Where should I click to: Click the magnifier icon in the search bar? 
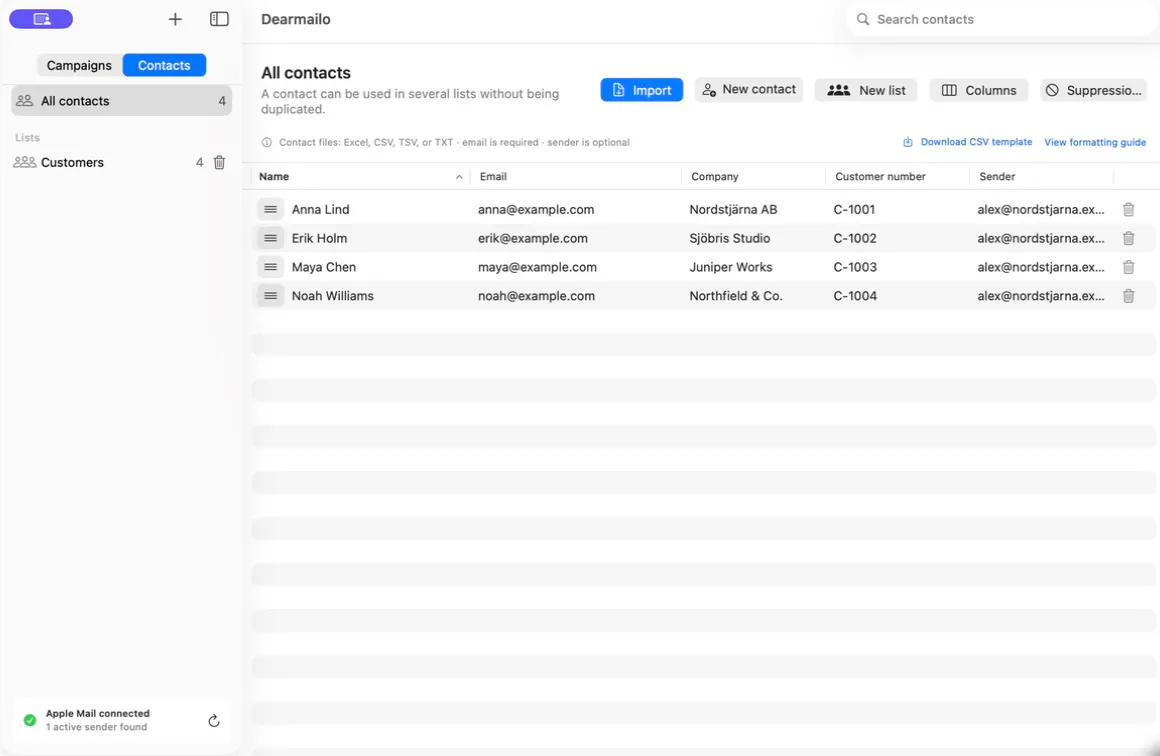[863, 19]
